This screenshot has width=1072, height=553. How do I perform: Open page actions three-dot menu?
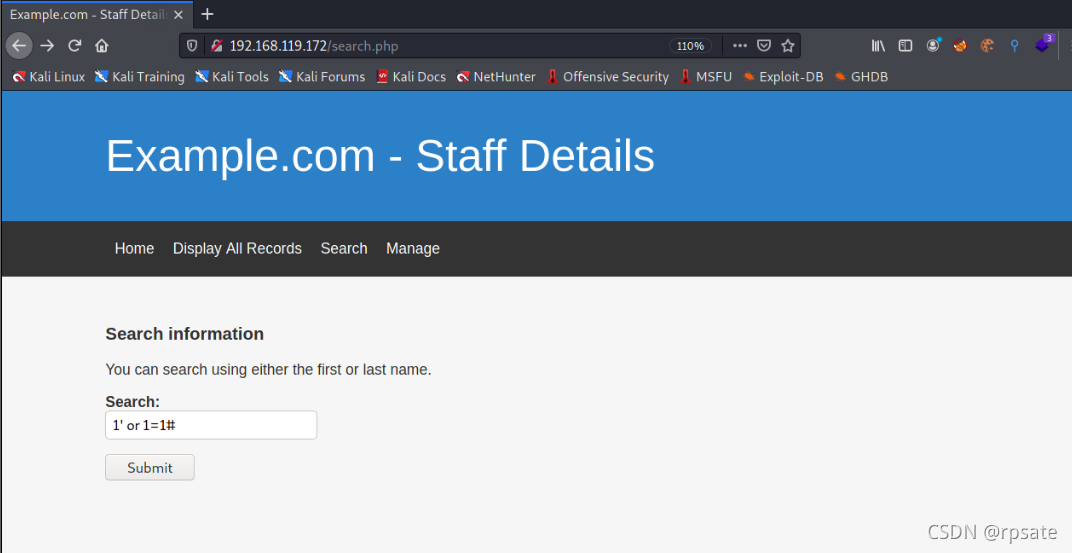(x=740, y=46)
